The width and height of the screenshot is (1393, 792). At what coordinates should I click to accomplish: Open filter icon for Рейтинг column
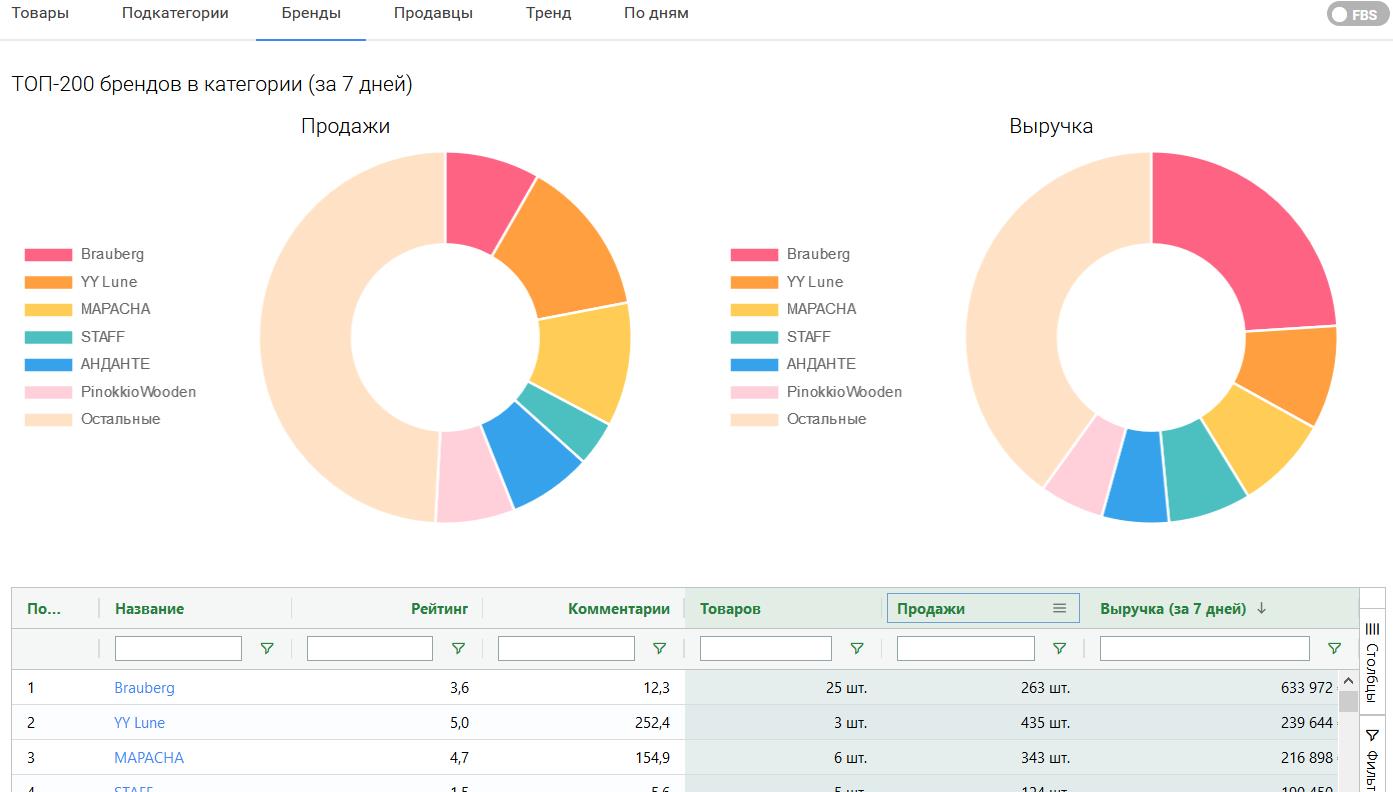point(458,648)
